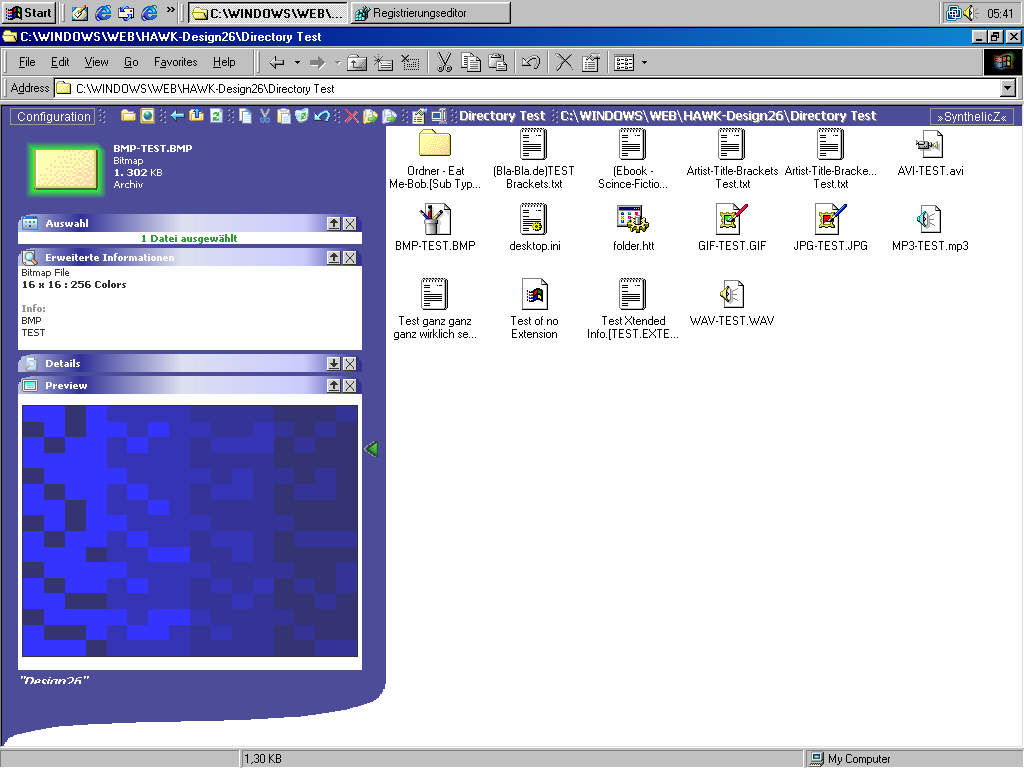Click Up folder button in Explorer toolbar
The height and width of the screenshot is (768, 1024).
(357, 63)
